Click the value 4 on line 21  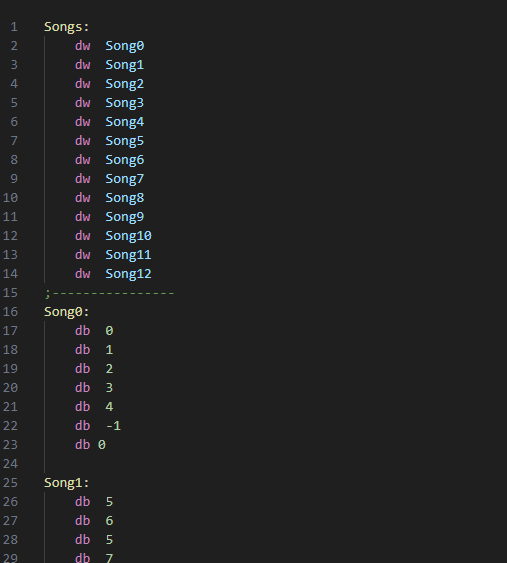[110, 407]
